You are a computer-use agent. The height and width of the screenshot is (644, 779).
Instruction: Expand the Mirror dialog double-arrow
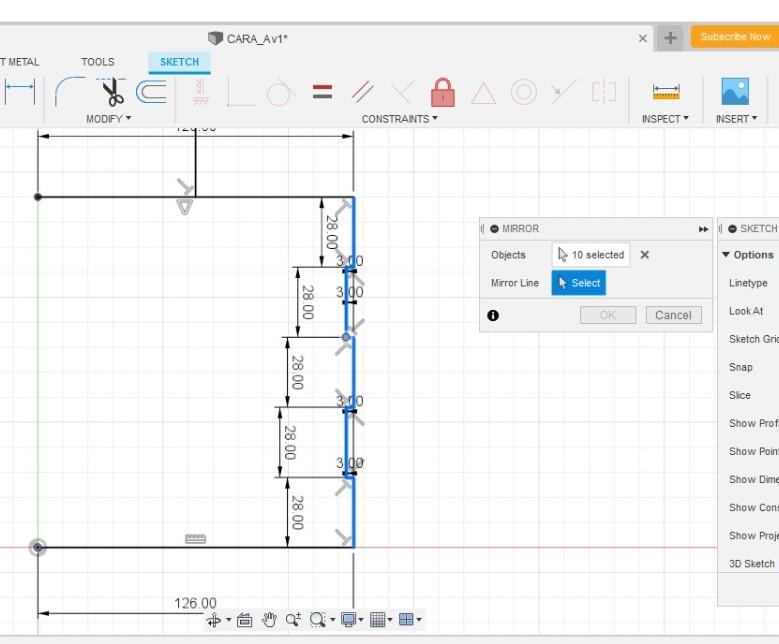point(703,229)
